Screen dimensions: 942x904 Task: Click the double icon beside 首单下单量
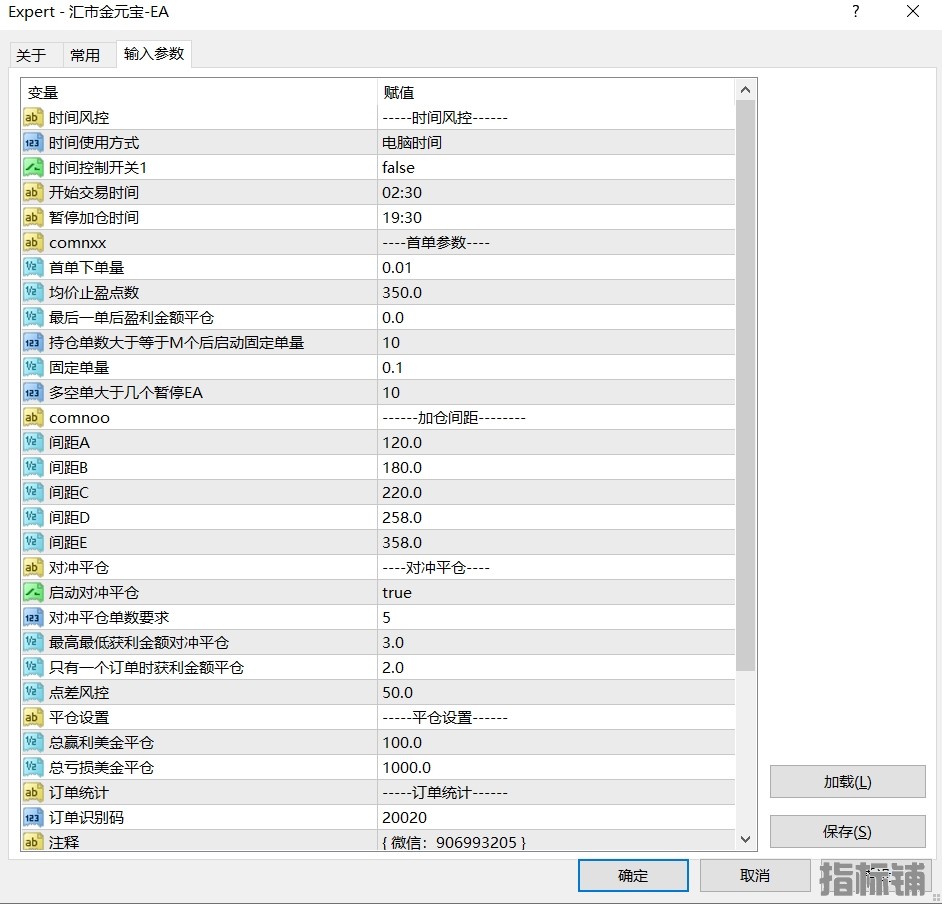coord(33,268)
